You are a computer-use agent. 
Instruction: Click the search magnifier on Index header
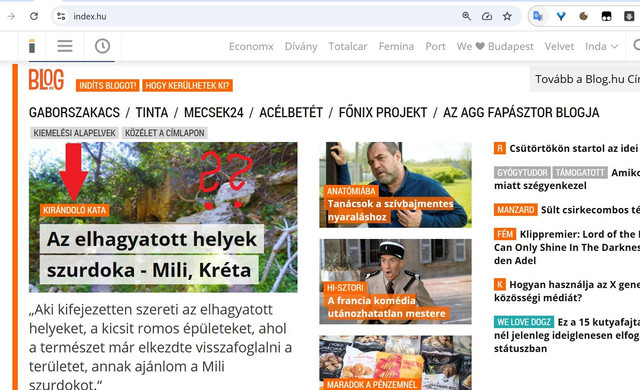(x=636, y=45)
